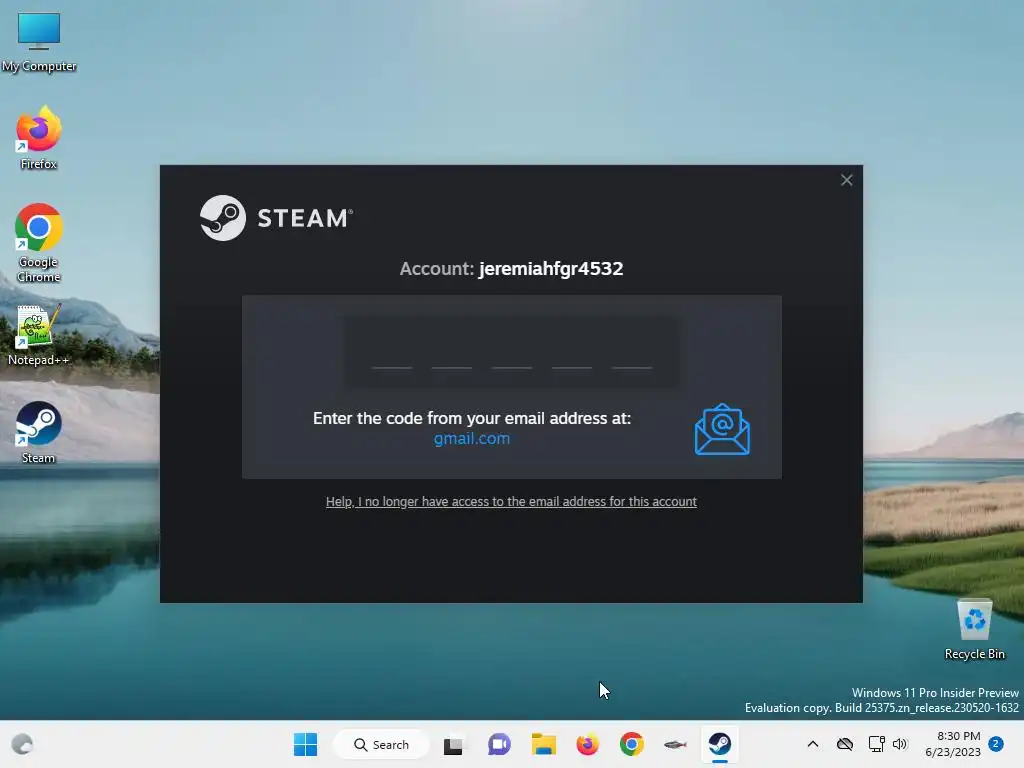
Task: Click the fourth code digit field
Action: click(572, 353)
